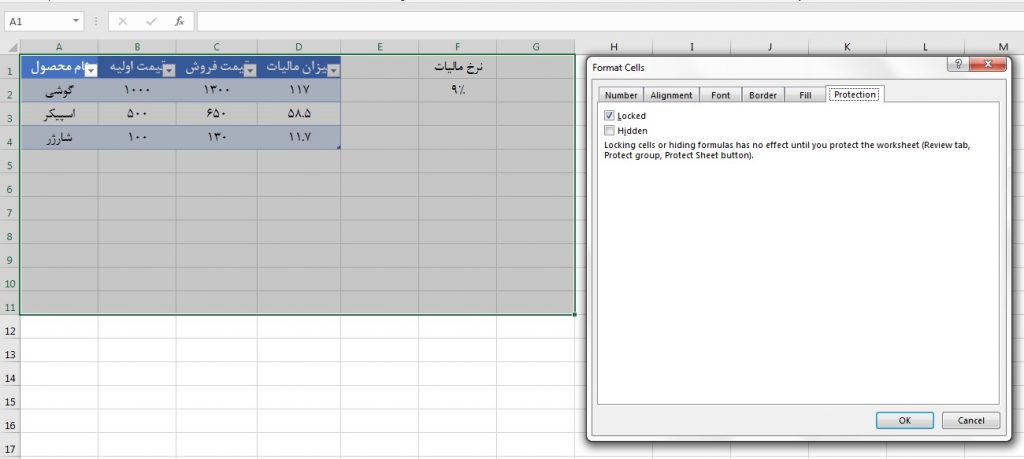Screen dimensions: 1024x459
Task: Select column H header
Action: (x=613, y=47)
